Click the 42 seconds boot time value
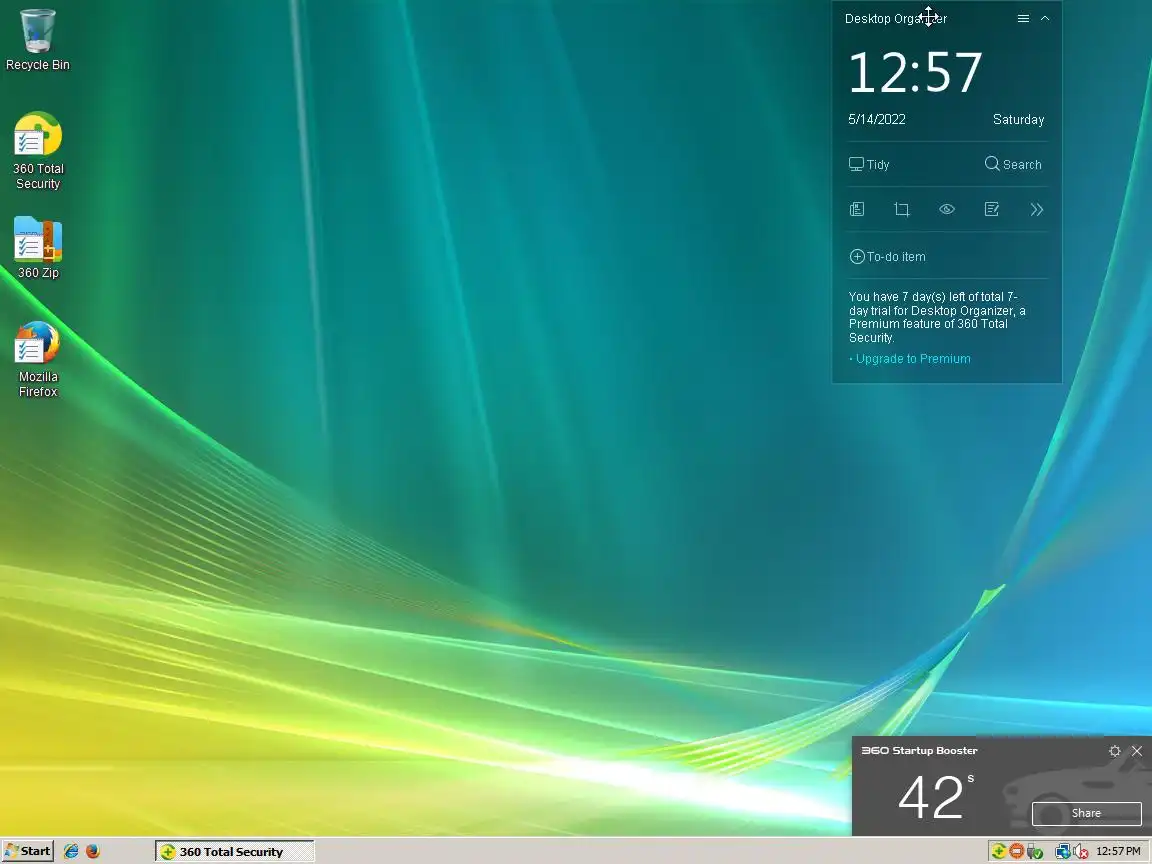1152x864 pixels. tap(935, 797)
